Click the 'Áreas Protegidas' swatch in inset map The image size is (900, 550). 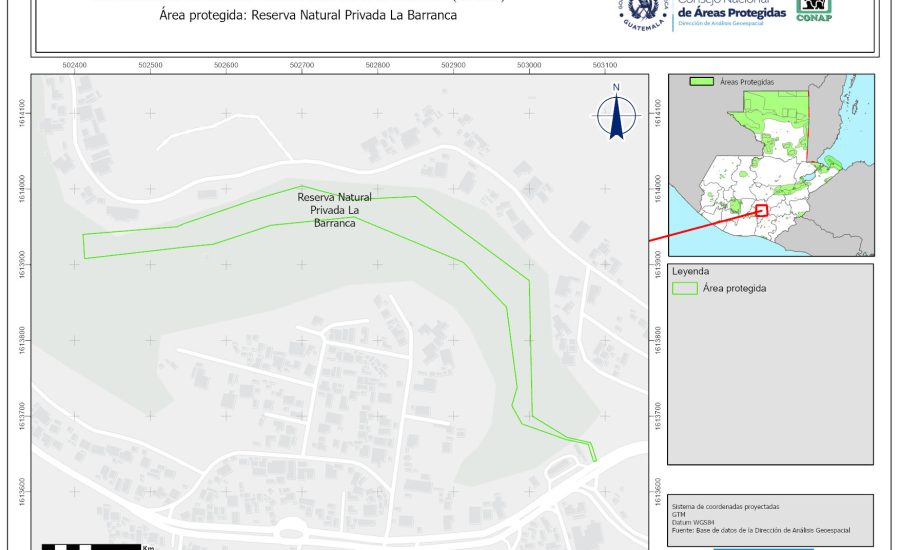pos(702,81)
